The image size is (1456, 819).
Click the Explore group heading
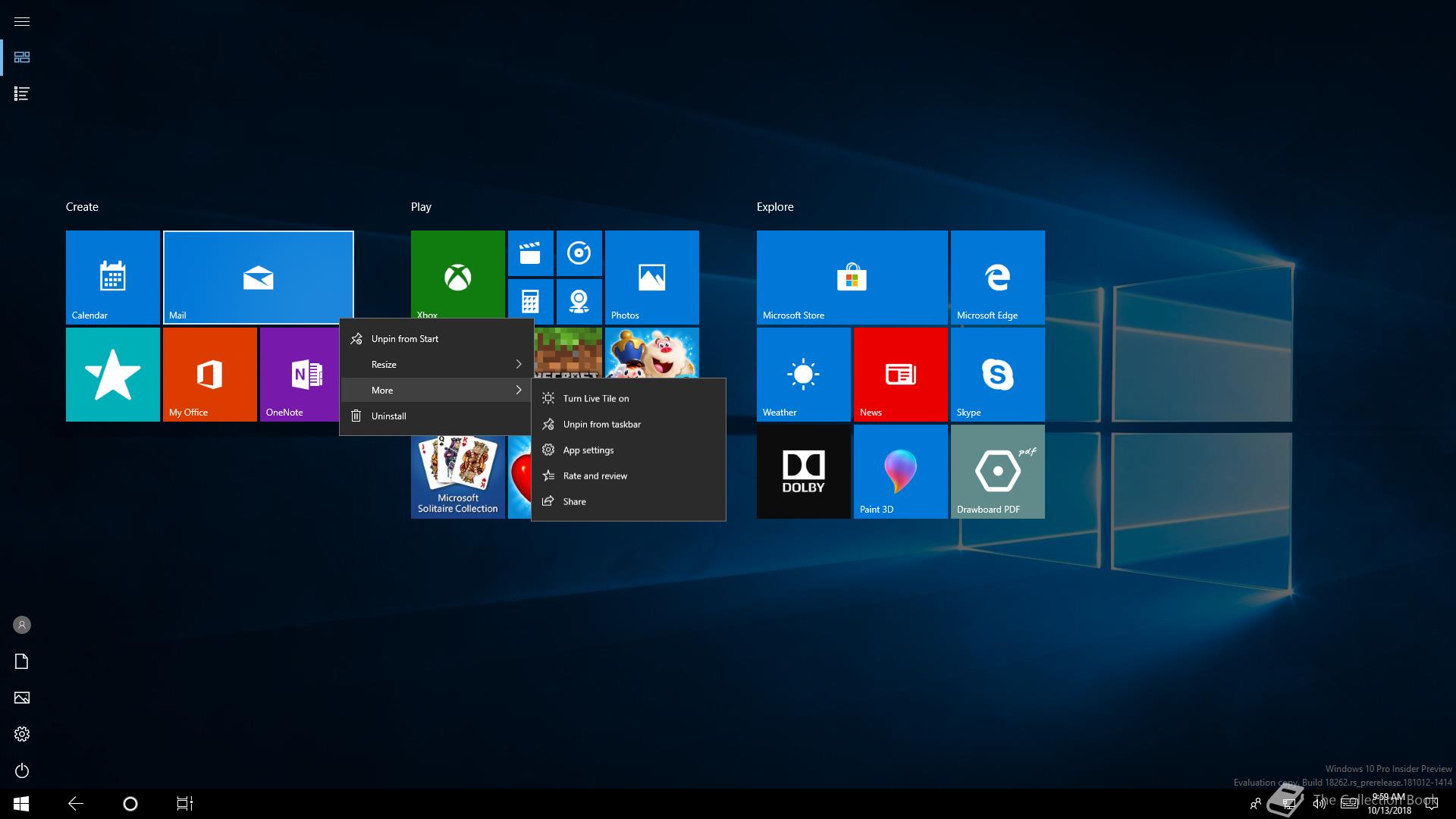tap(775, 207)
